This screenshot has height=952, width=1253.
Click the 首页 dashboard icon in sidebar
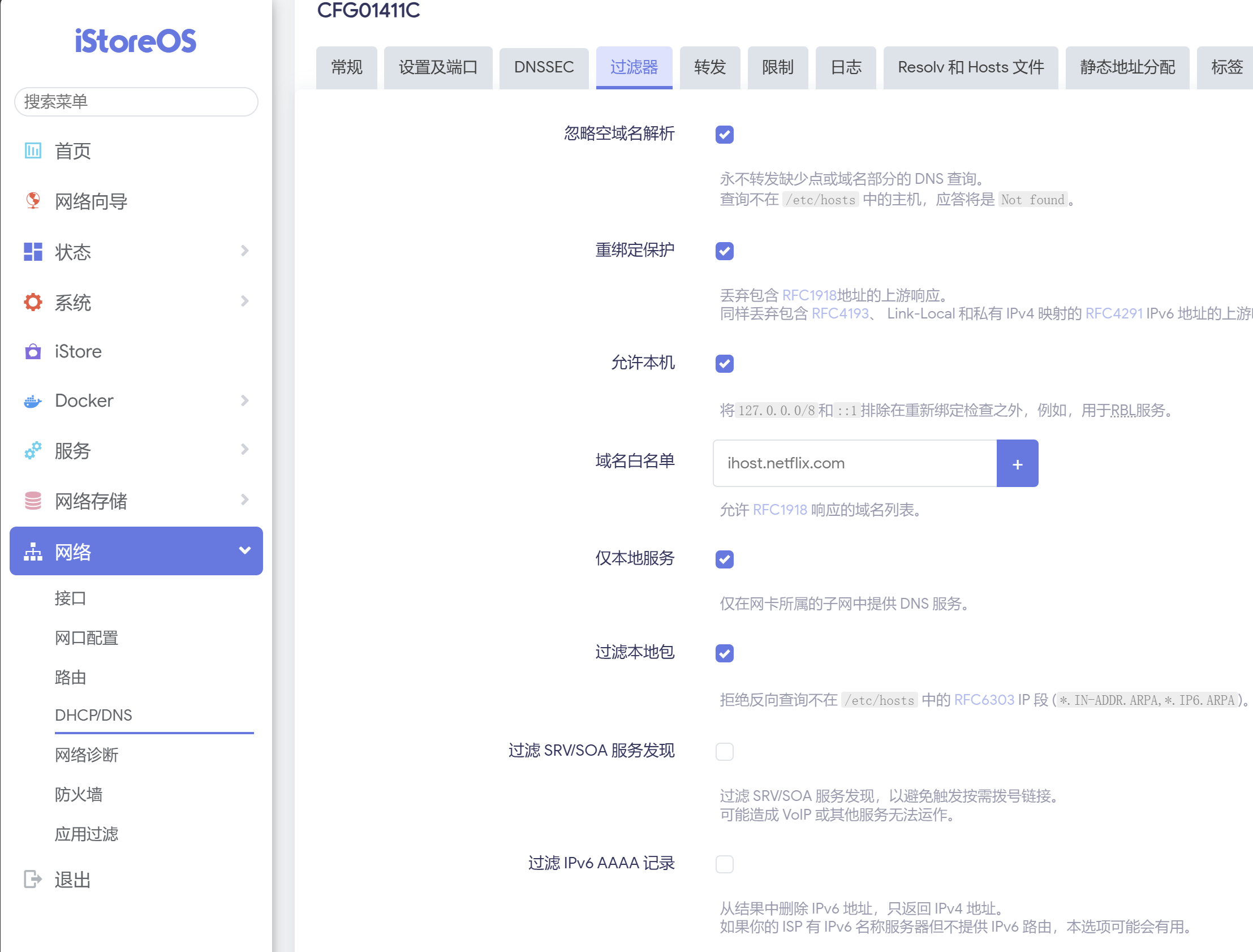click(33, 150)
